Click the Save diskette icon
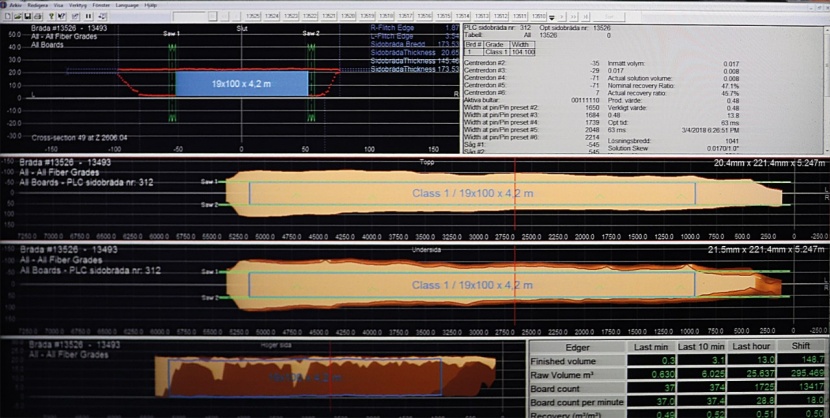This screenshot has height=418, width=830. pos(27,16)
